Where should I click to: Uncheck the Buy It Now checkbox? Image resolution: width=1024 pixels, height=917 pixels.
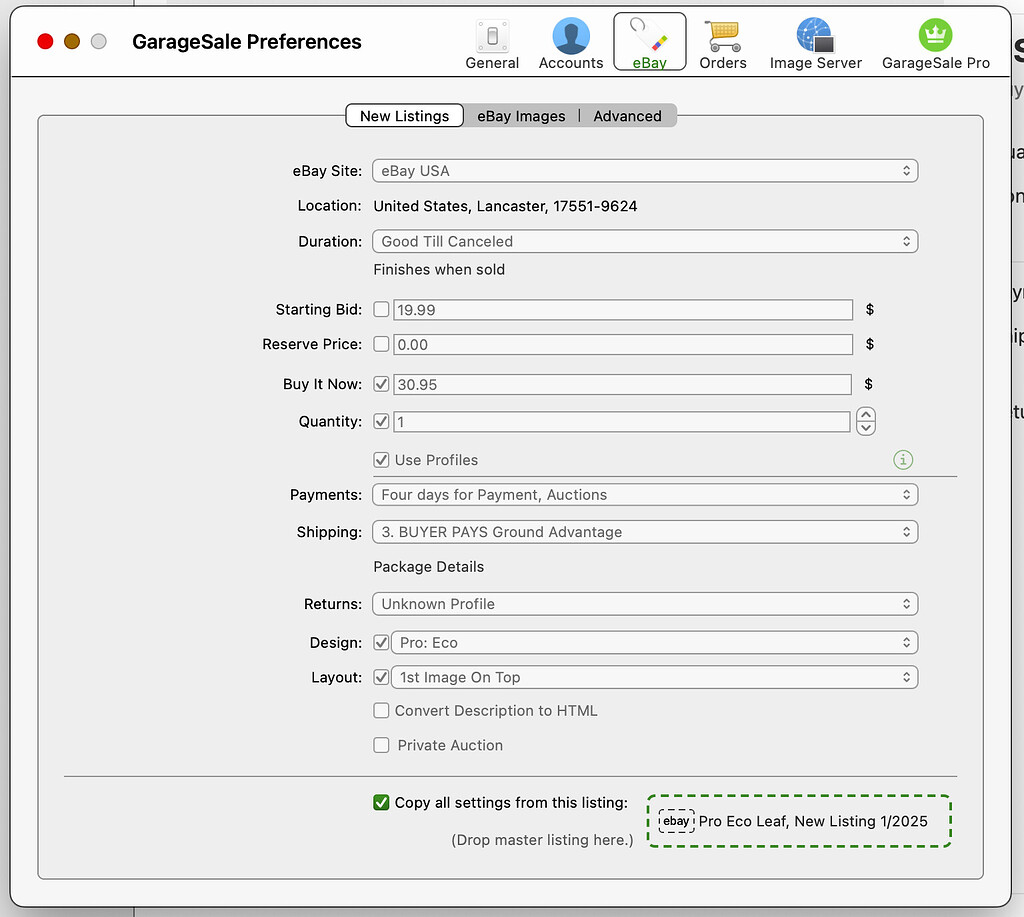tap(381, 384)
